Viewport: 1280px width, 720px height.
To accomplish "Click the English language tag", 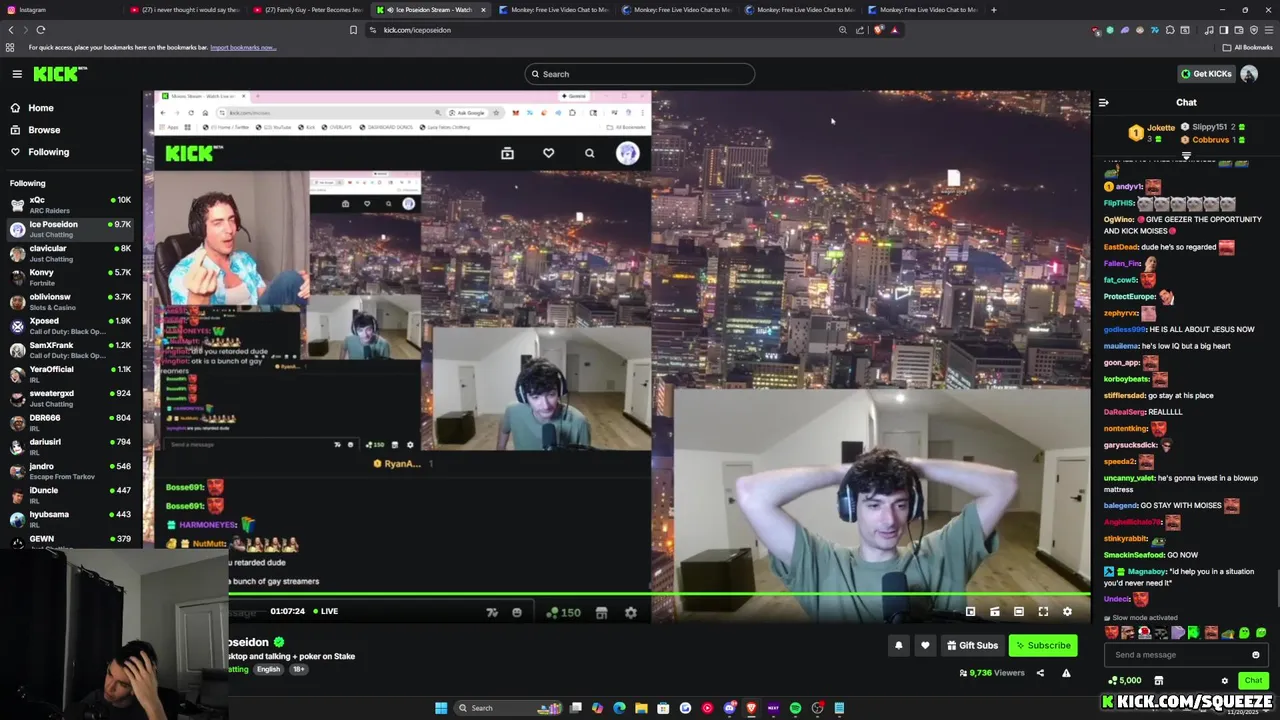I will [268, 669].
